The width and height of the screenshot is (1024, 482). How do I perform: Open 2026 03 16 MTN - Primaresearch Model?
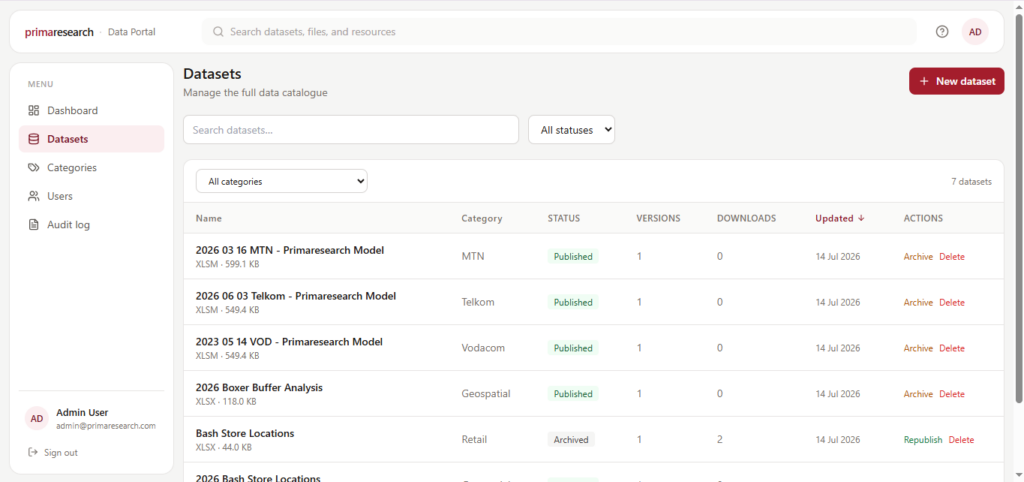pos(290,250)
